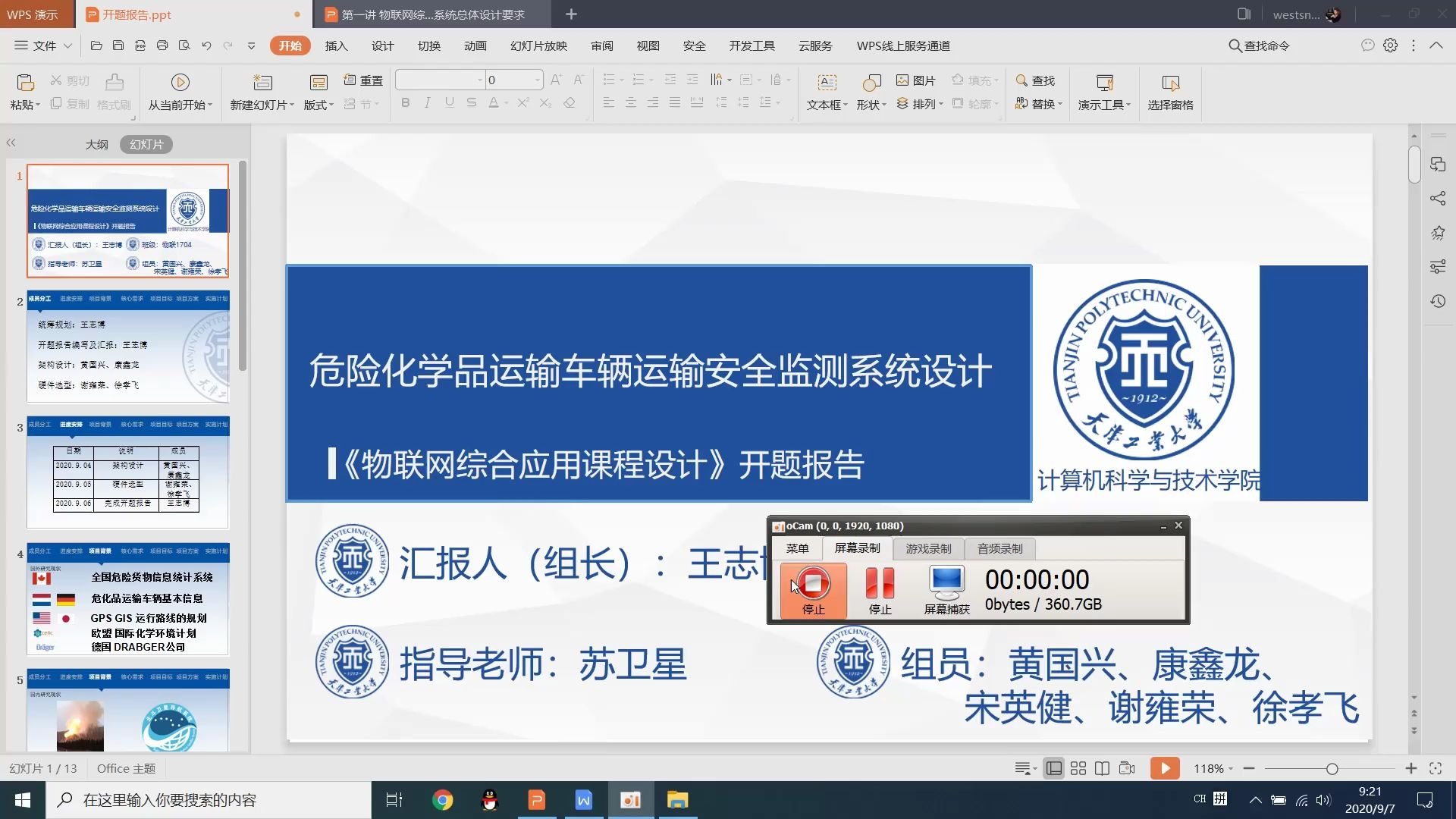Viewport: 1456px width, 819px height.
Task: Toggle superscript formatting
Action: [522, 102]
